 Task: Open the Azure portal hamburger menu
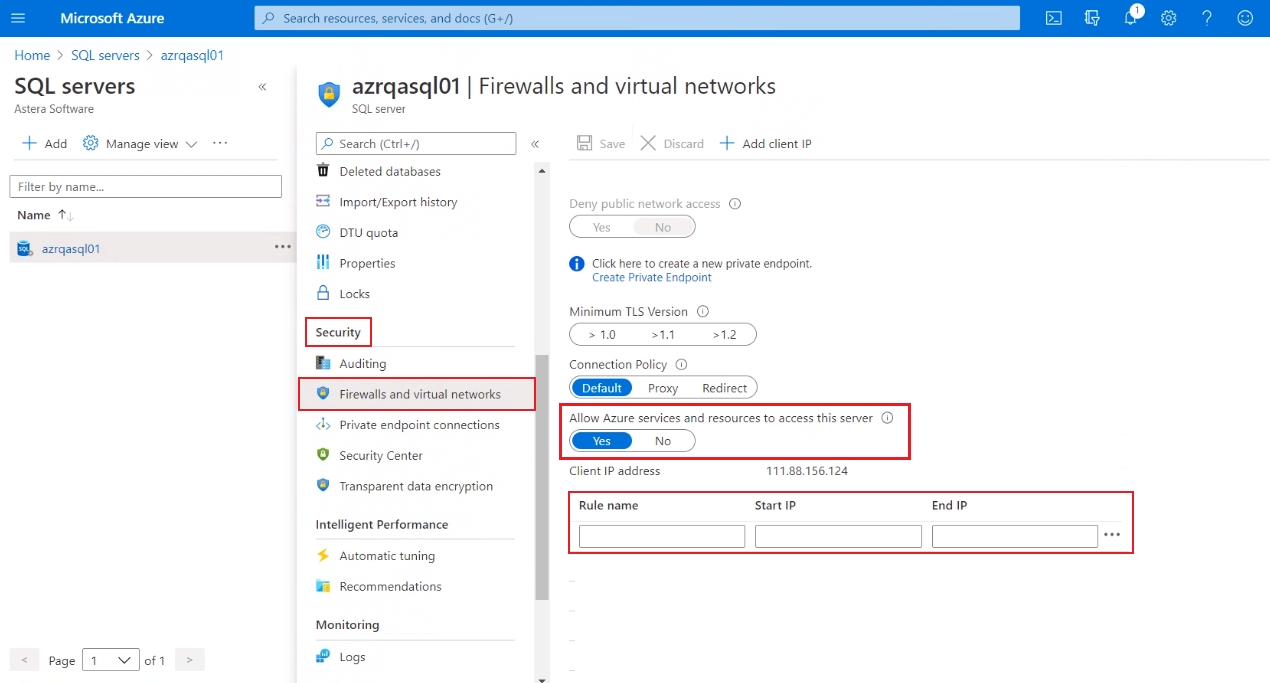pyautogui.click(x=18, y=18)
